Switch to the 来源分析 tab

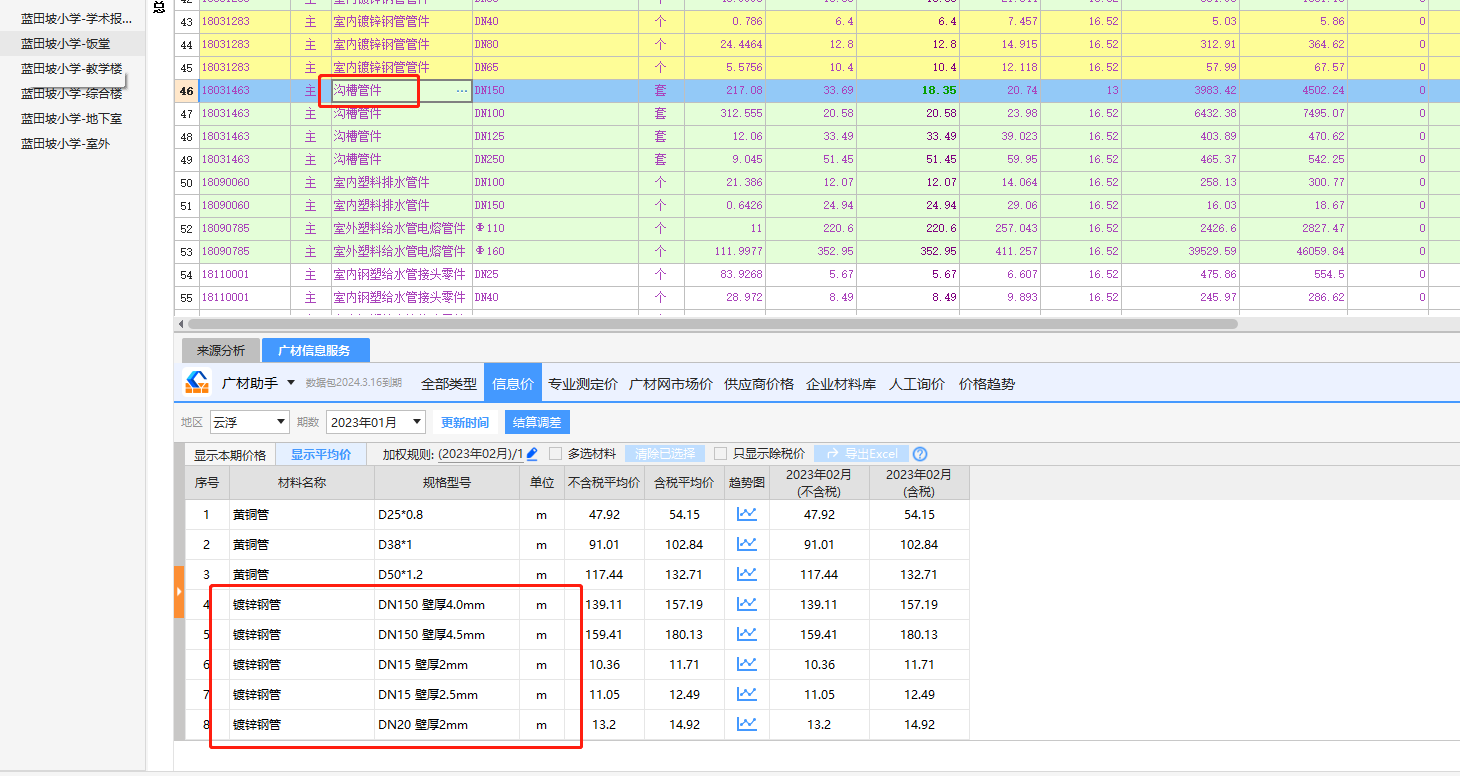[x=221, y=350]
